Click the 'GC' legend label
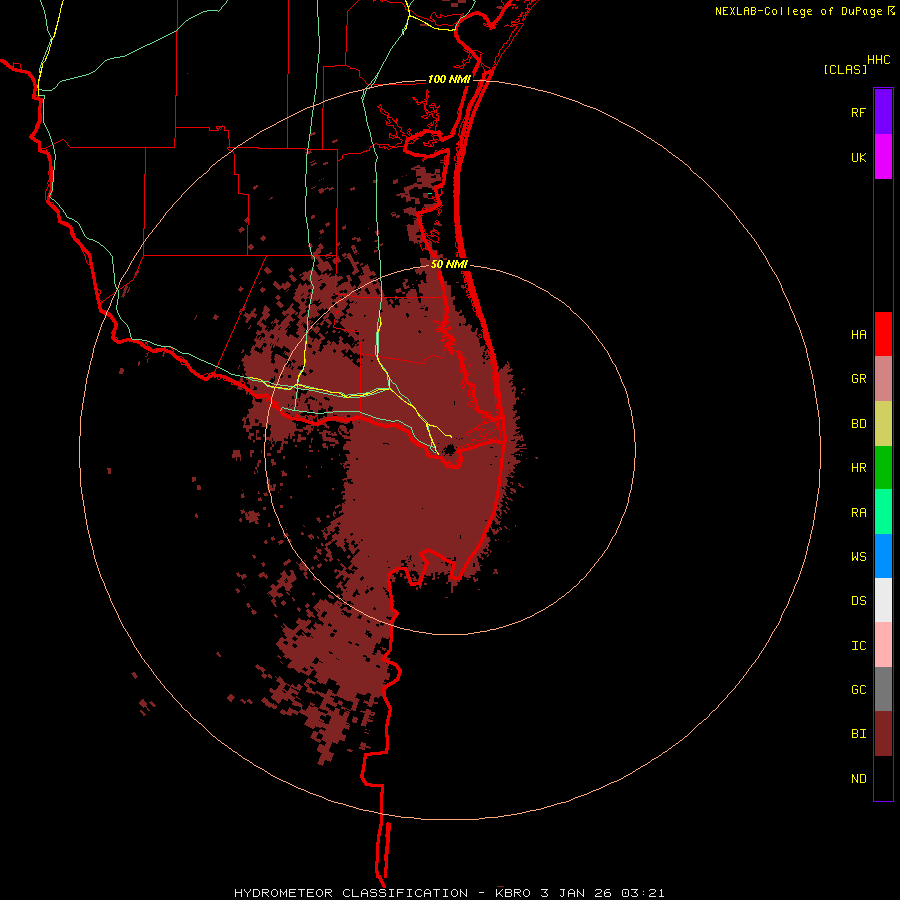 [858, 690]
